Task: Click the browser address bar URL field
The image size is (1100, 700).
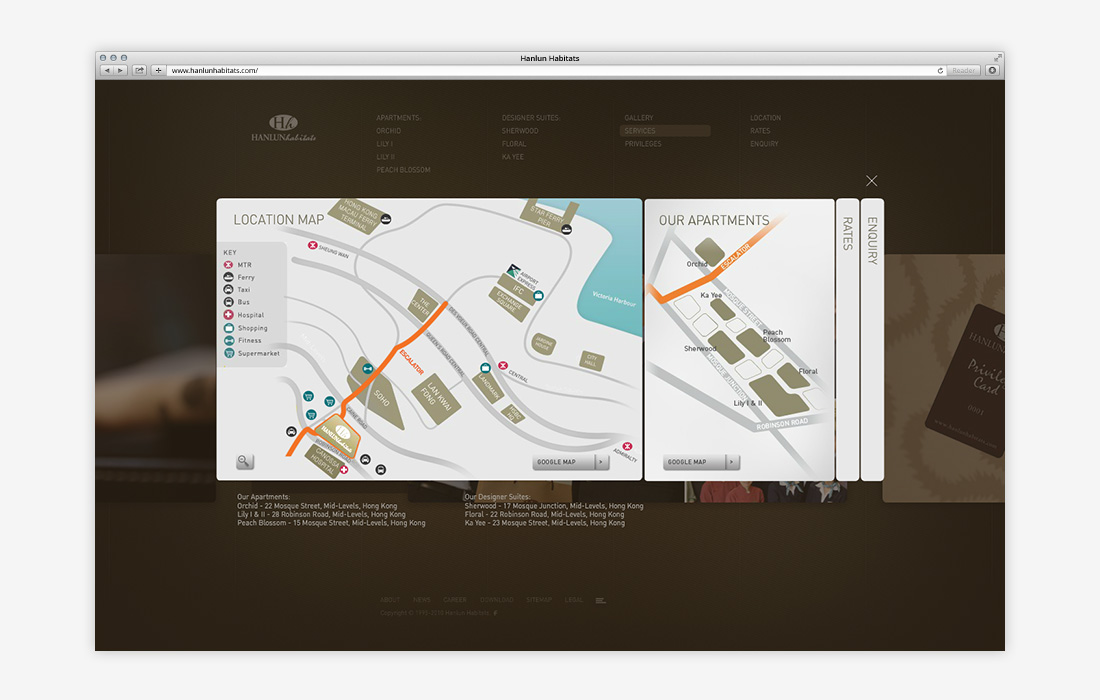Action: [x=550, y=71]
